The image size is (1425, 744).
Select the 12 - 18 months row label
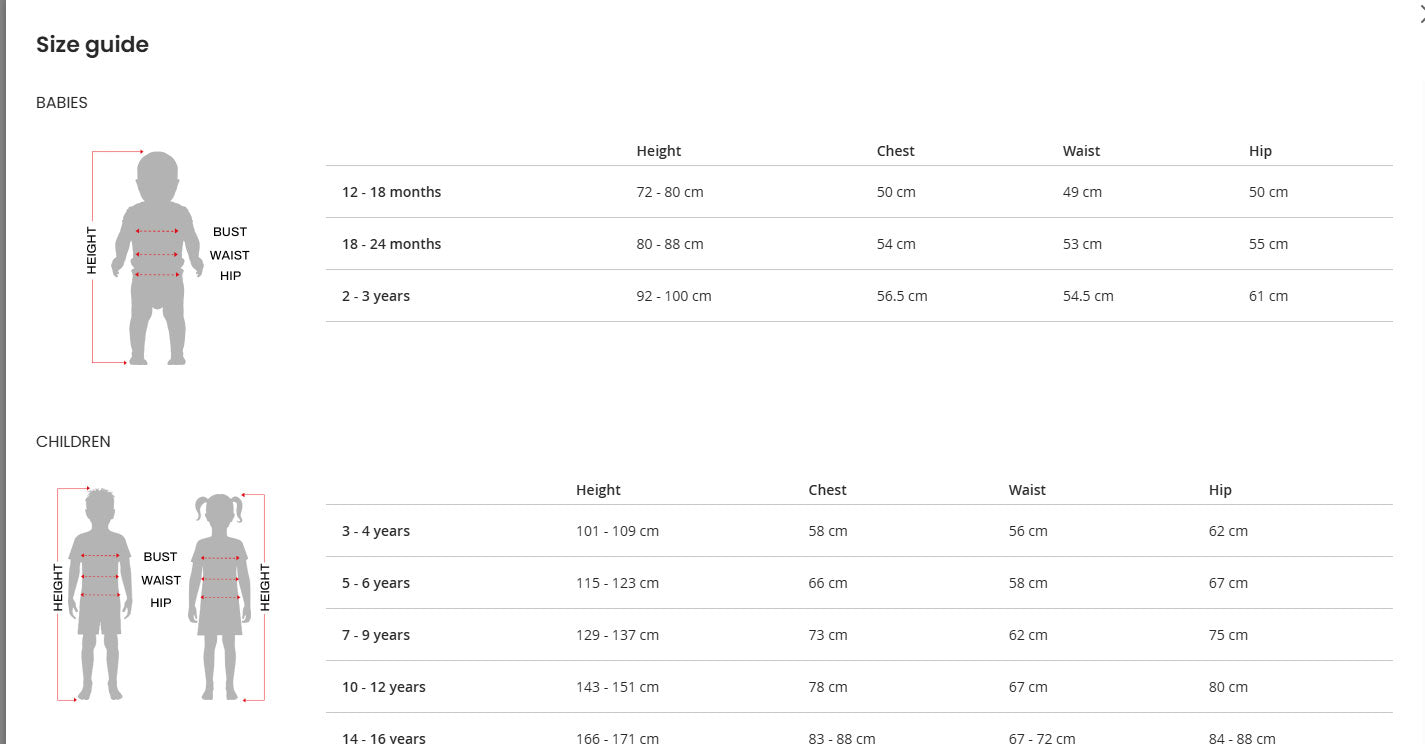coord(391,192)
